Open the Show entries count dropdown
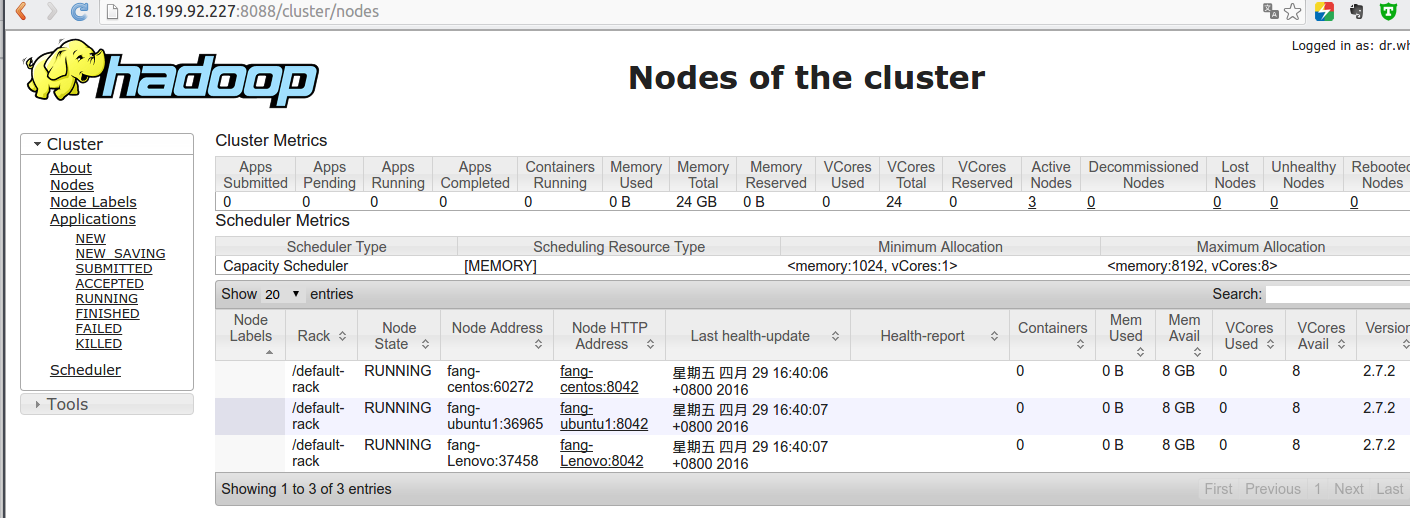1410x518 pixels. click(283, 295)
